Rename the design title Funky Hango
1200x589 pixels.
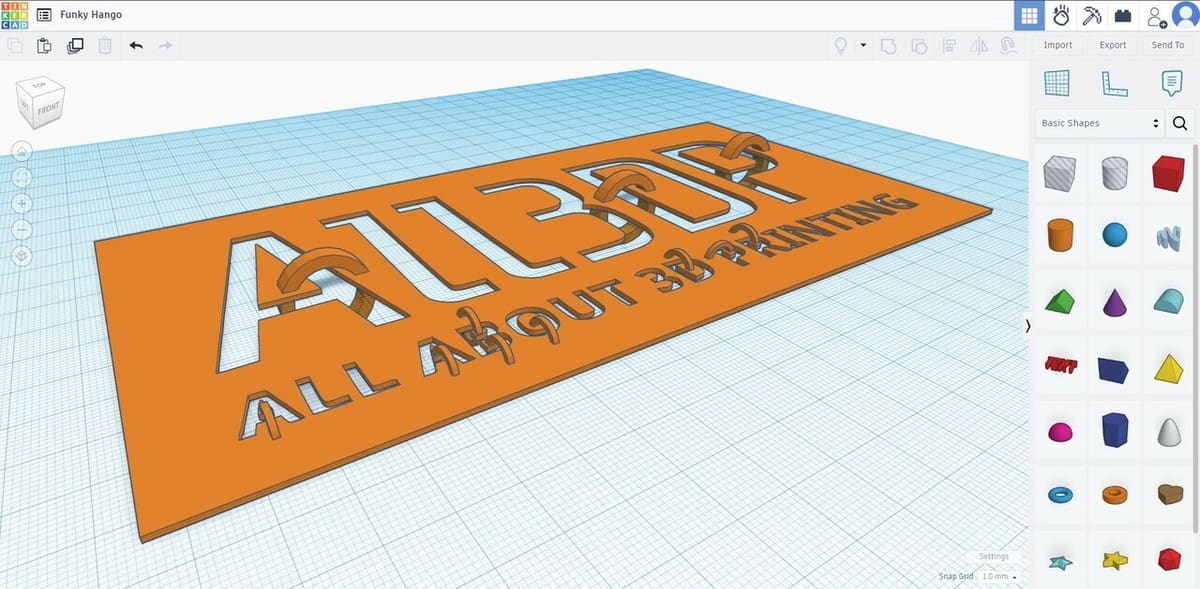click(x=91, y=15)
